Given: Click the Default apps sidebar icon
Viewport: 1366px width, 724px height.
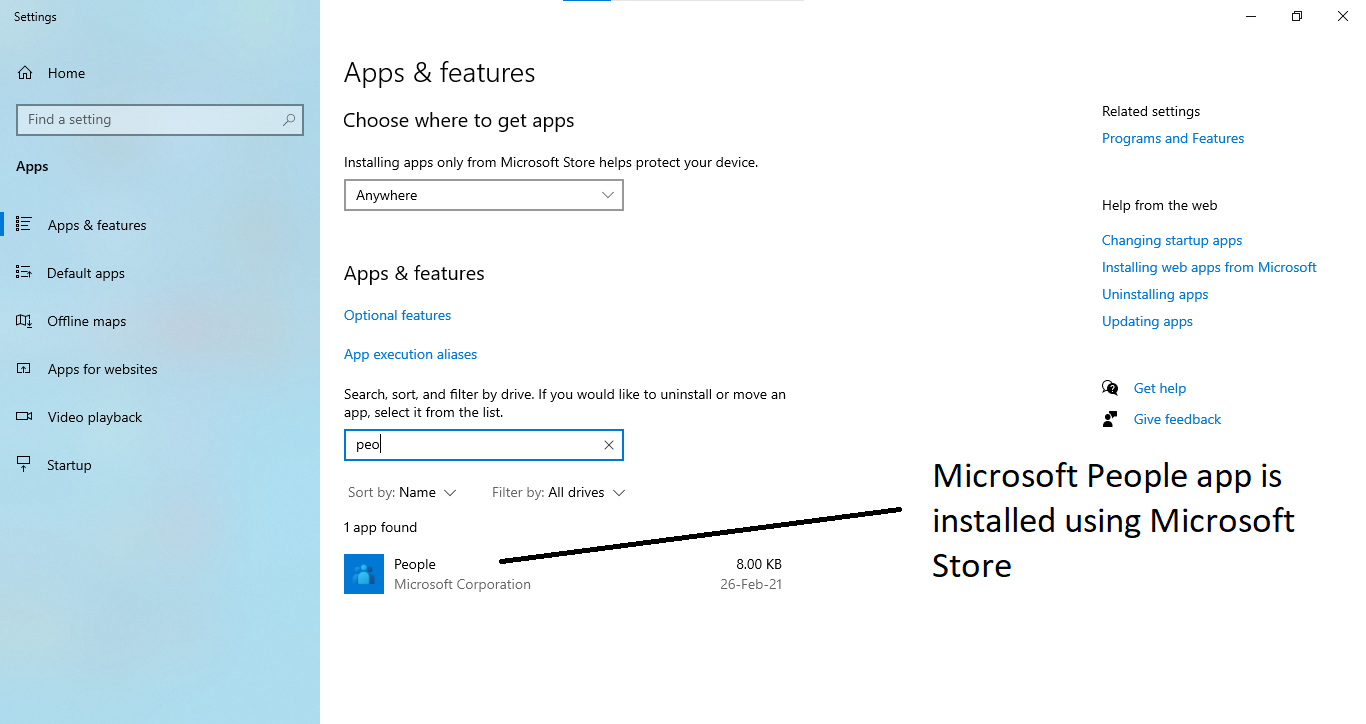Looking at the screenshot, I should click(x=24, y=272).
